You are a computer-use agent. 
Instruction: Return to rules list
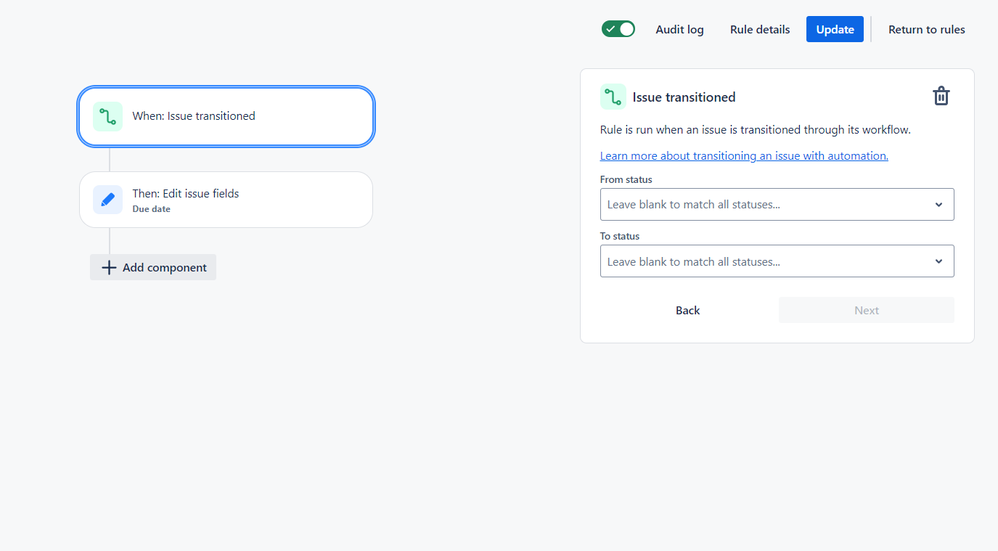926,30
